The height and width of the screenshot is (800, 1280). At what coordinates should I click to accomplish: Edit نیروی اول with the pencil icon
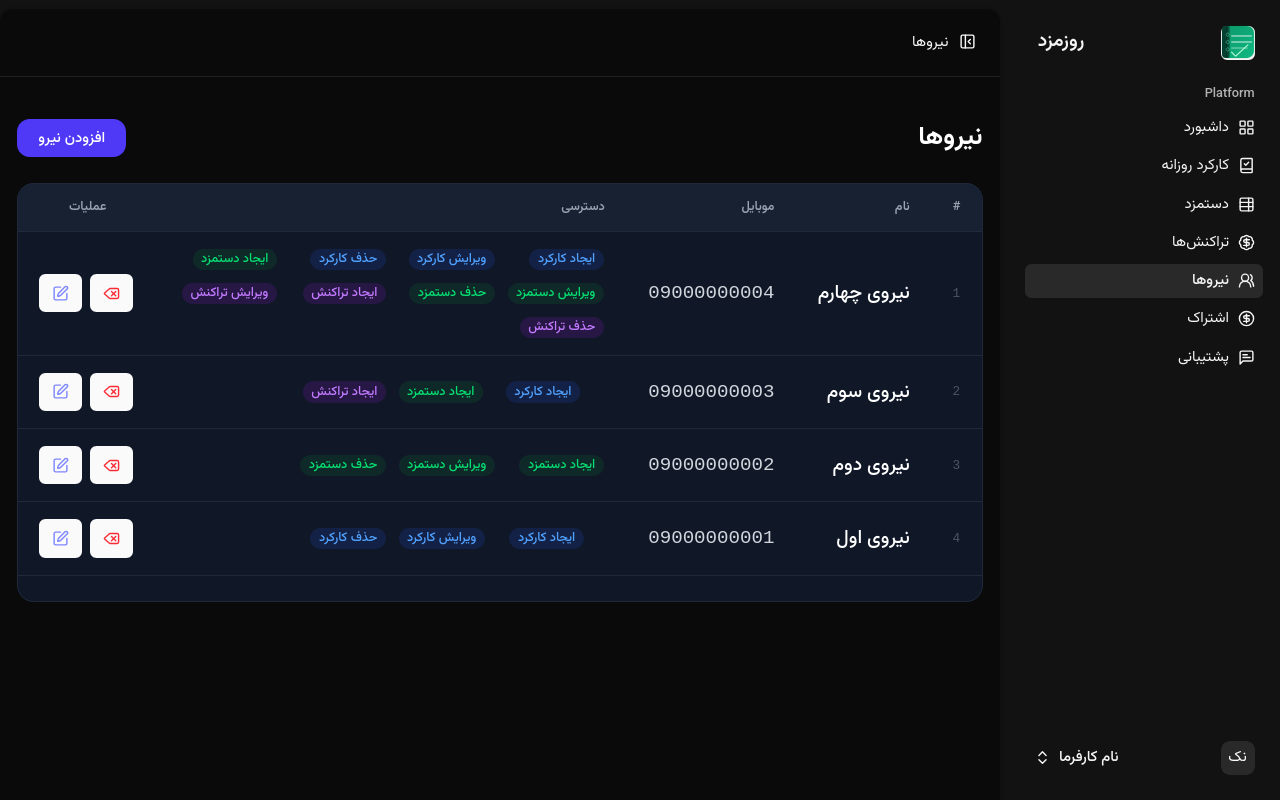coord(61,538)
